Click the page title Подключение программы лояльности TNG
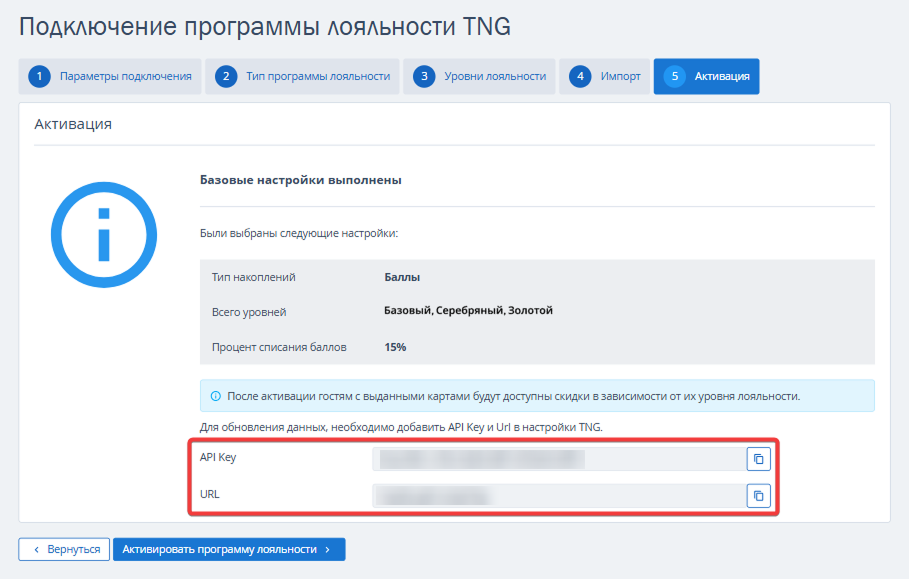 point(265,27)
